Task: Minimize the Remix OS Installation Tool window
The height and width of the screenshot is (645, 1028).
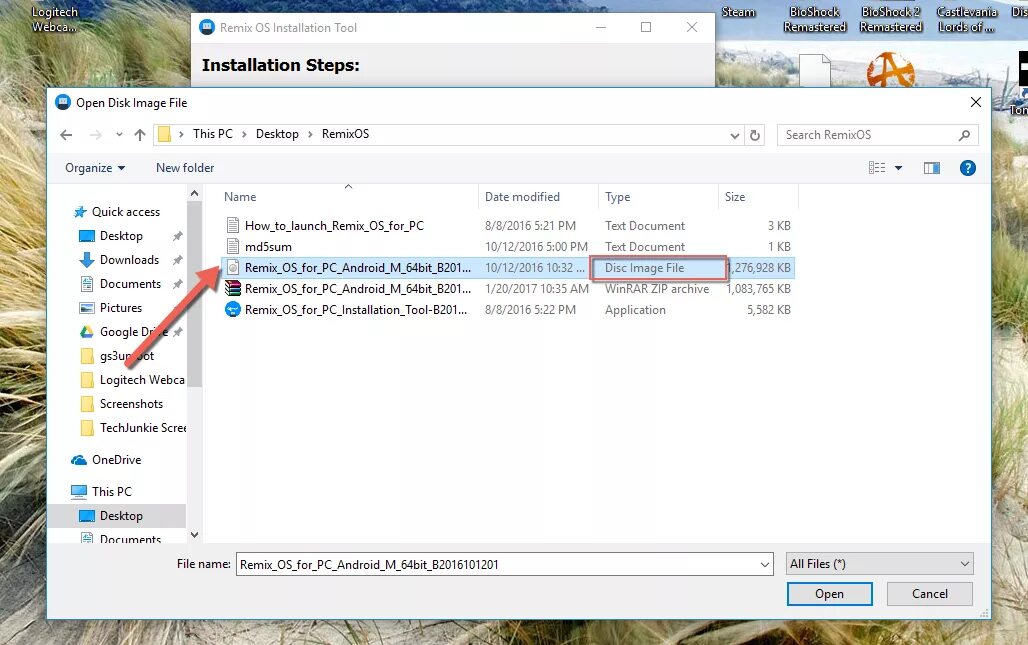Action: (x=601, y=28)
